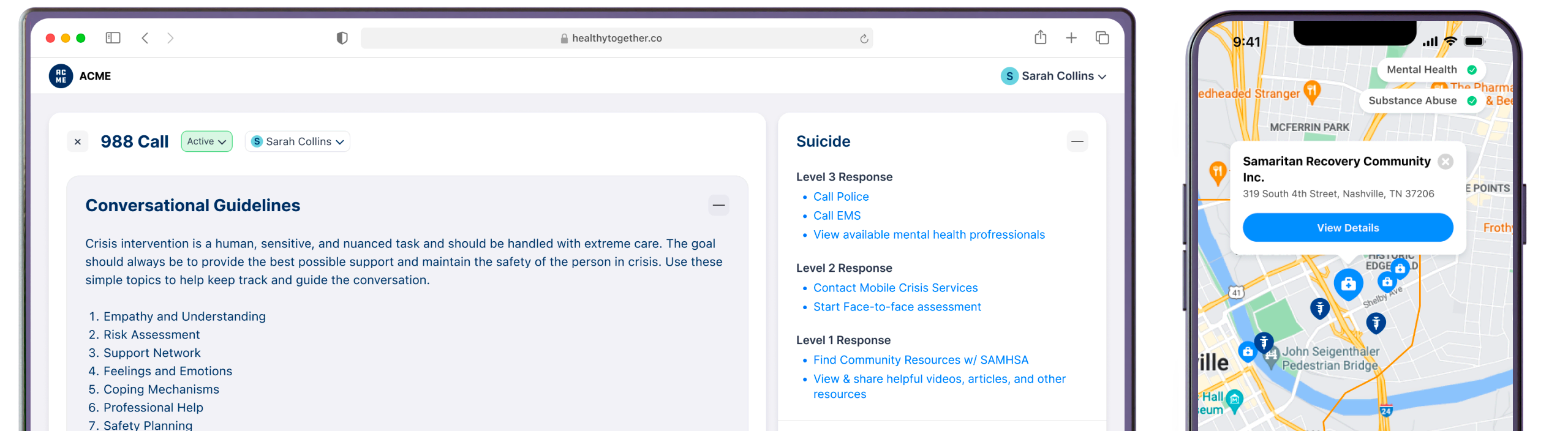Tap orange restaurant pin by Redheaded Stranger

(1311, 91)
